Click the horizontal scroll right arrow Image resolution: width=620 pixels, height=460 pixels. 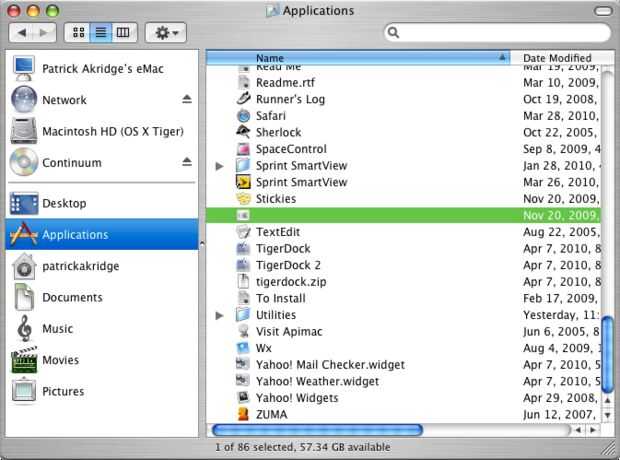click(x=593, y=430)
